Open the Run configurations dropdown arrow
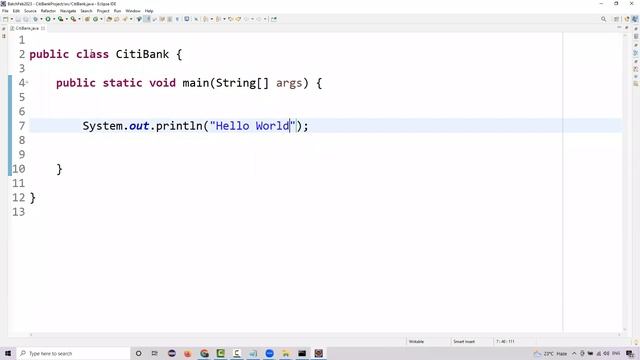 tap(54, 19)
